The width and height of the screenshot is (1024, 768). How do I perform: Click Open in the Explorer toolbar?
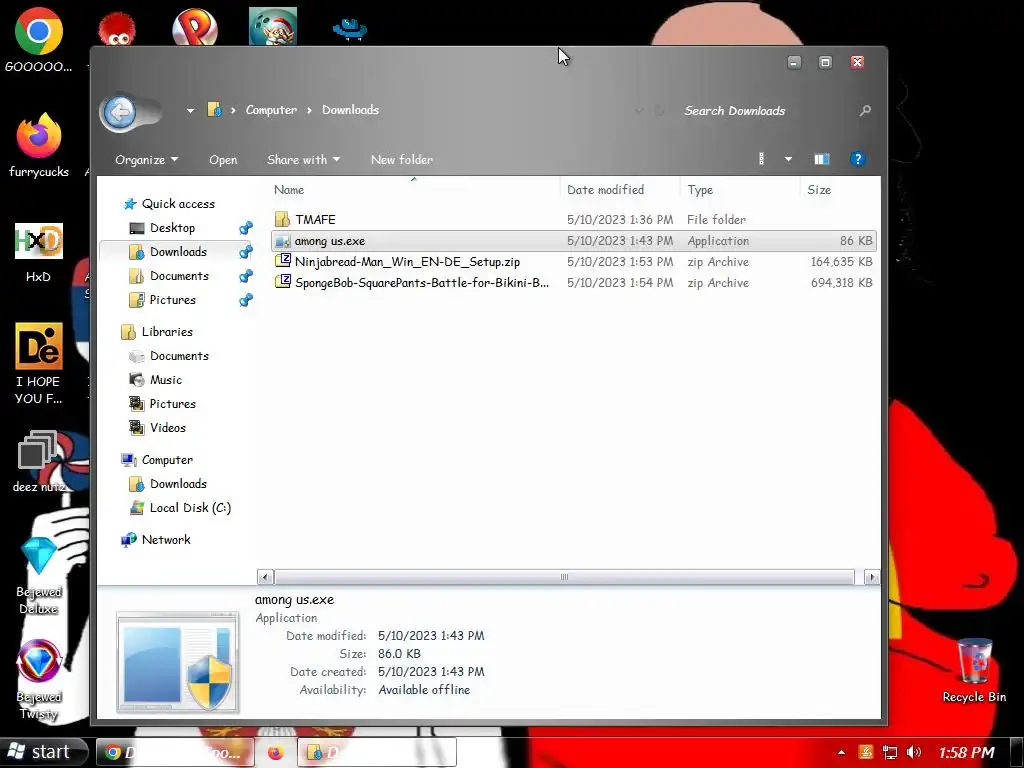coord(223,160)
